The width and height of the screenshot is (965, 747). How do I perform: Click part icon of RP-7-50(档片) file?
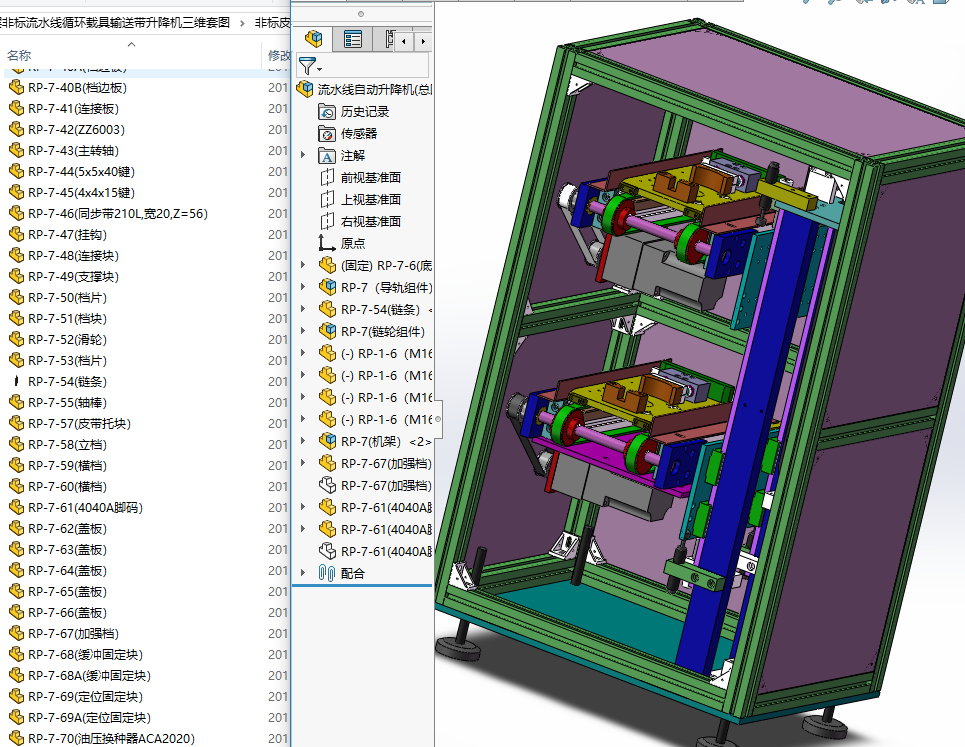coord(16,297)
